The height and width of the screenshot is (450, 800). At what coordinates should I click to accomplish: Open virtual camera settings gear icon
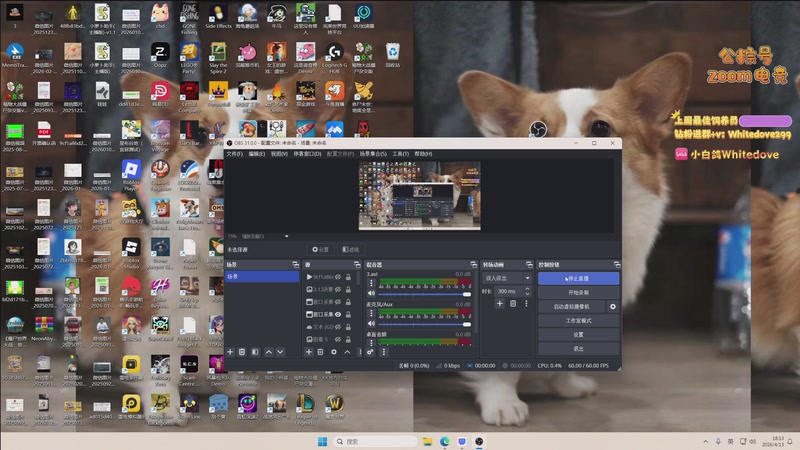613,306
